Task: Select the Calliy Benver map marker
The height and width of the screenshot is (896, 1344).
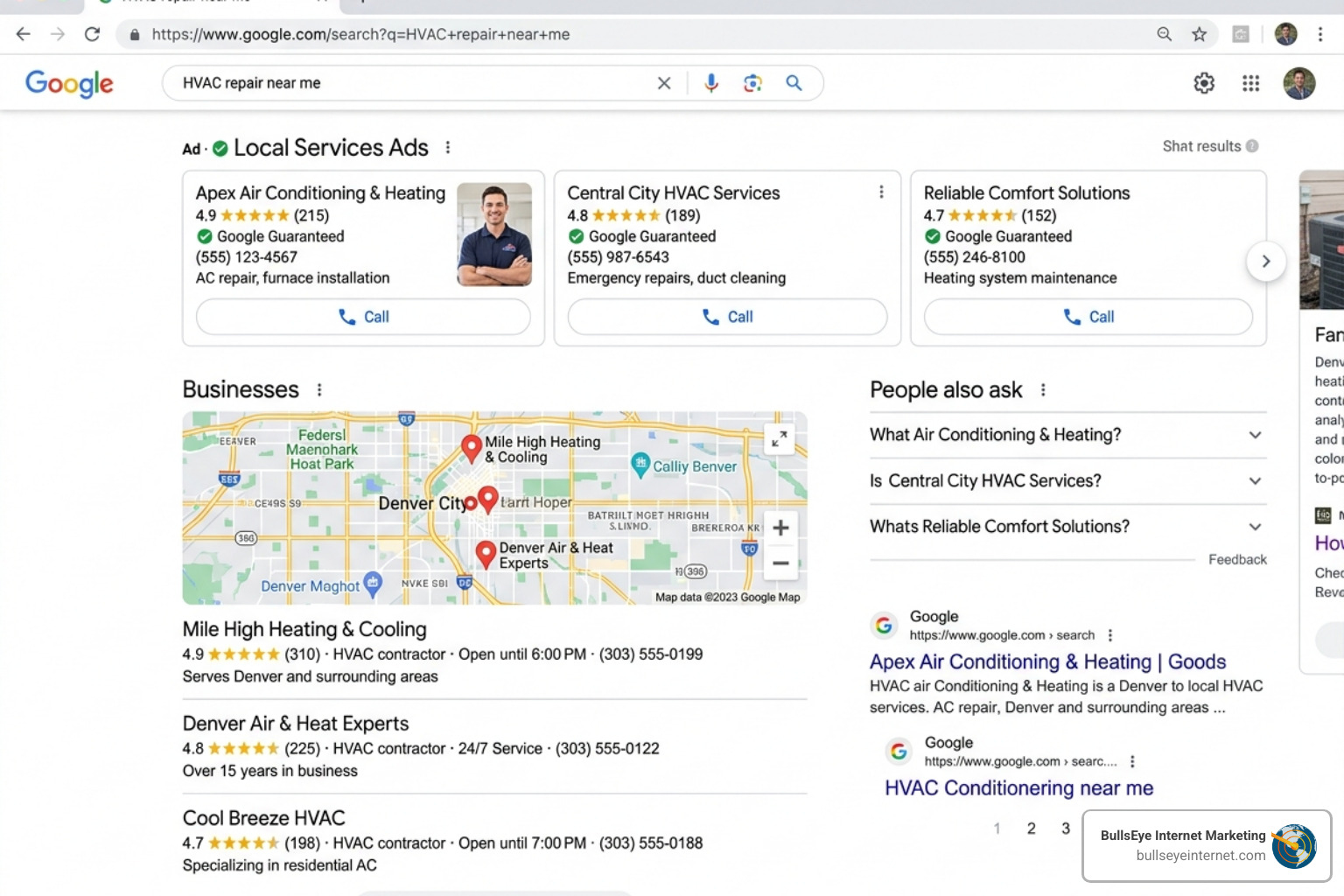Action: (x=640, y=464)
